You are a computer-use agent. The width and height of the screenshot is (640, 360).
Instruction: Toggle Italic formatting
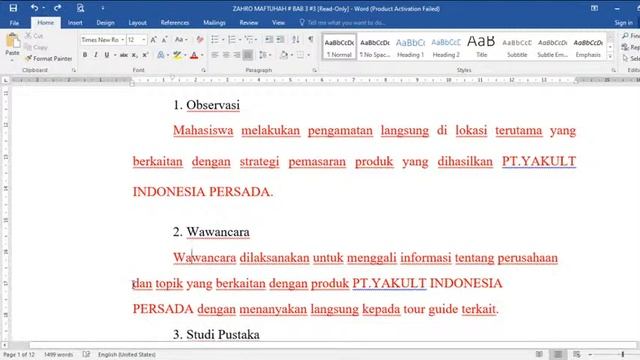tap(96, 55)
